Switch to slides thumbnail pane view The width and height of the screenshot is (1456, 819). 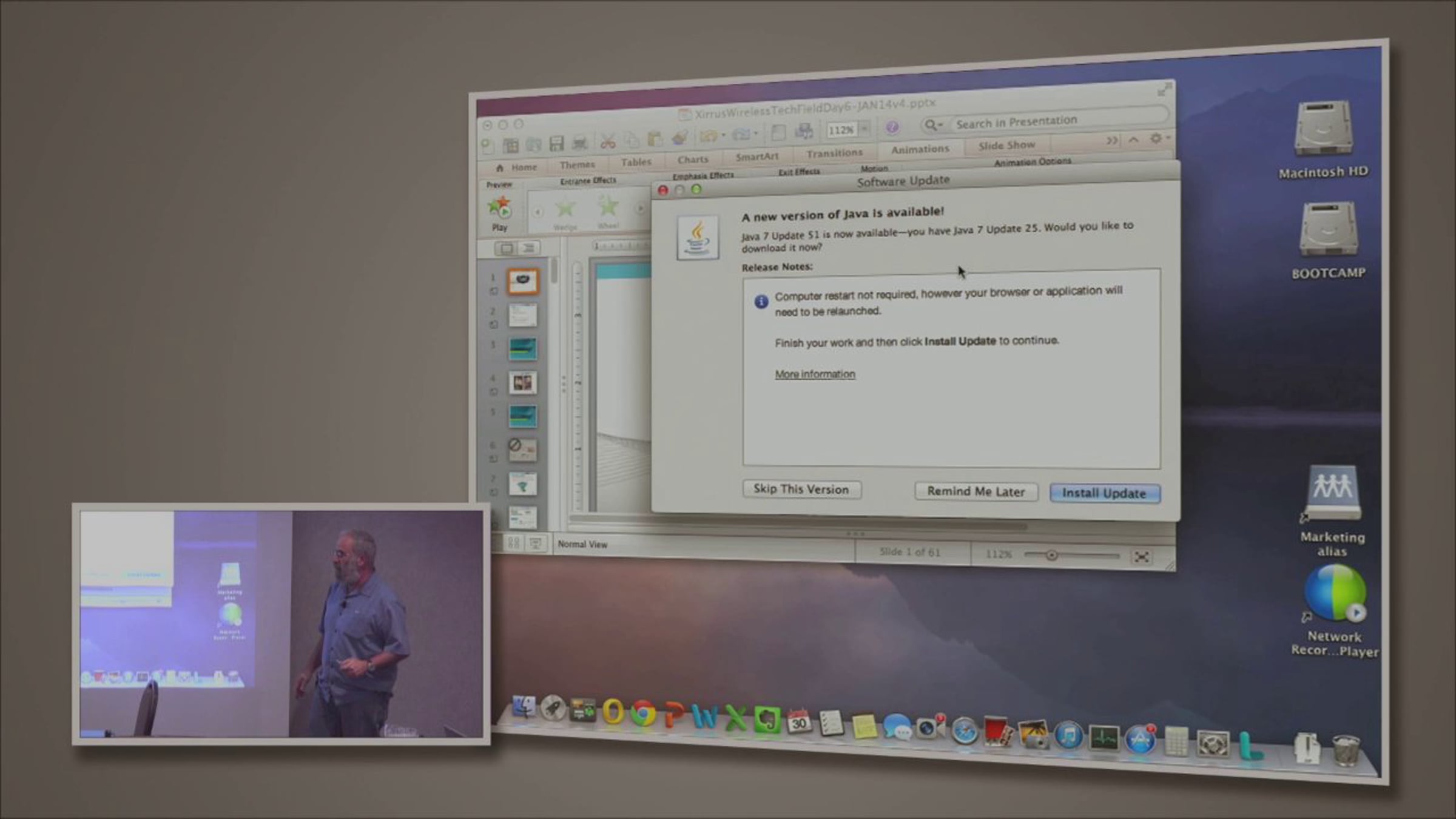[505, 248]
